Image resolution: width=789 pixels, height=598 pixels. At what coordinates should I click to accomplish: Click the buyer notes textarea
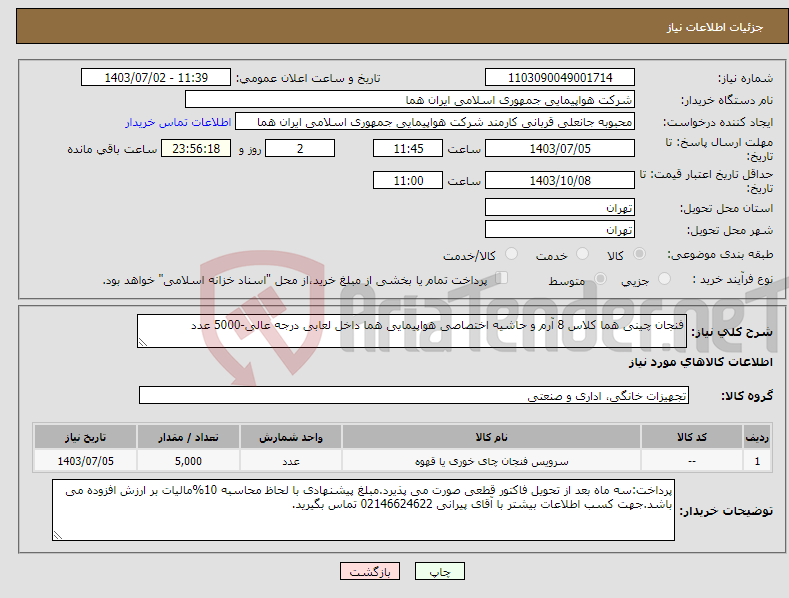coord(363,510)
